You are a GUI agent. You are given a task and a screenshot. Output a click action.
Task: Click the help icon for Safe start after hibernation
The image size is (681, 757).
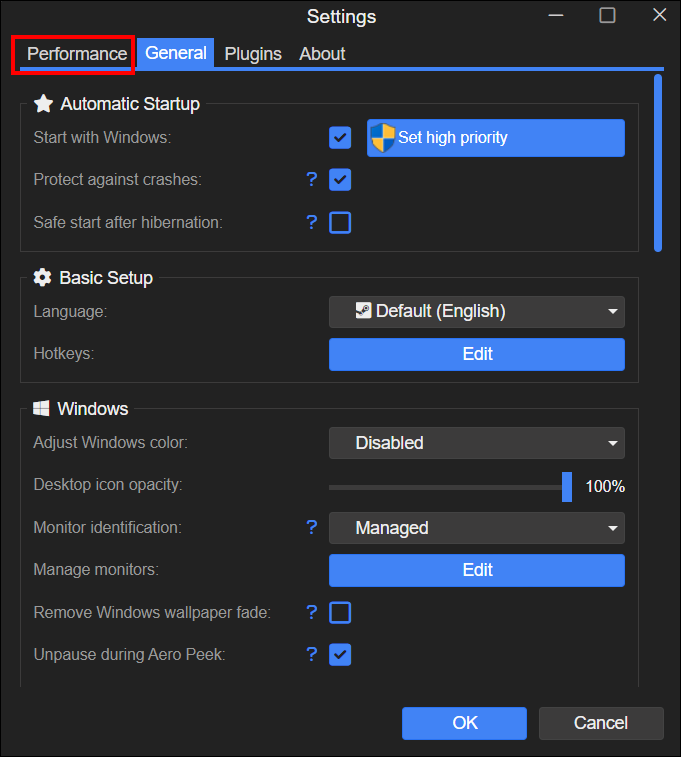pyautogui.click(x=312, y=223)
